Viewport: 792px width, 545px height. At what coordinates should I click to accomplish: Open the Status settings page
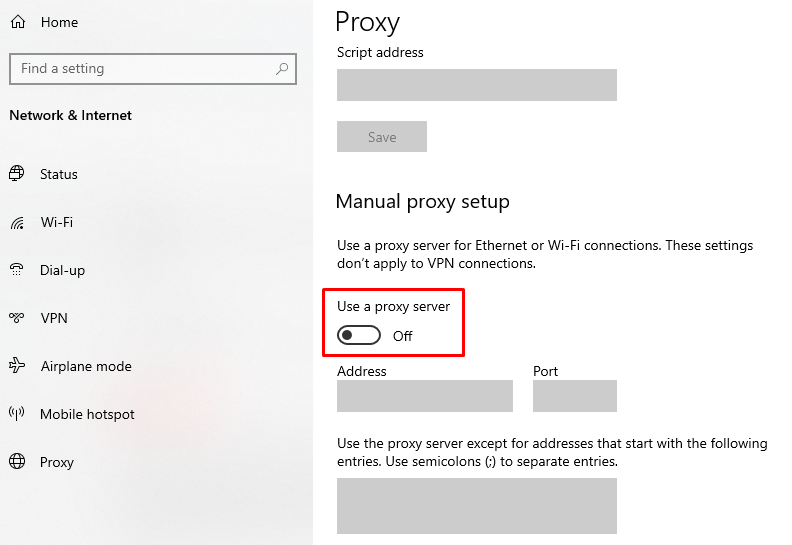point(59,174)
